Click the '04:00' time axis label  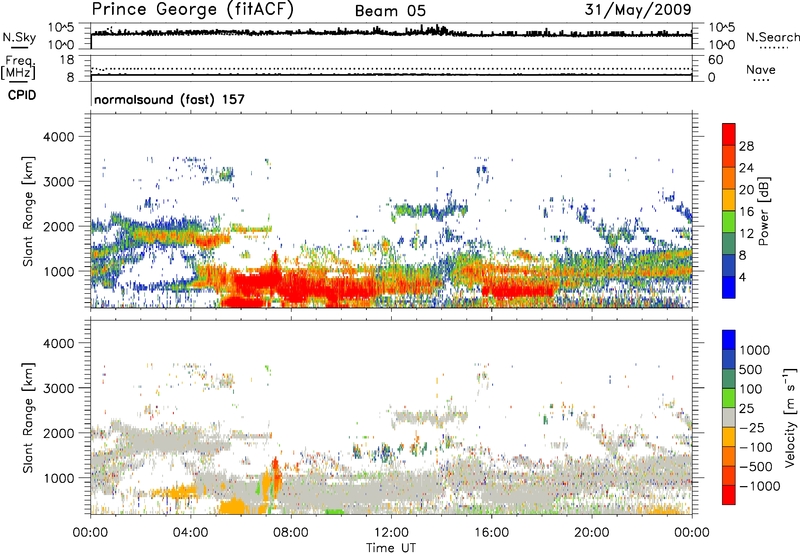point(191,533)
